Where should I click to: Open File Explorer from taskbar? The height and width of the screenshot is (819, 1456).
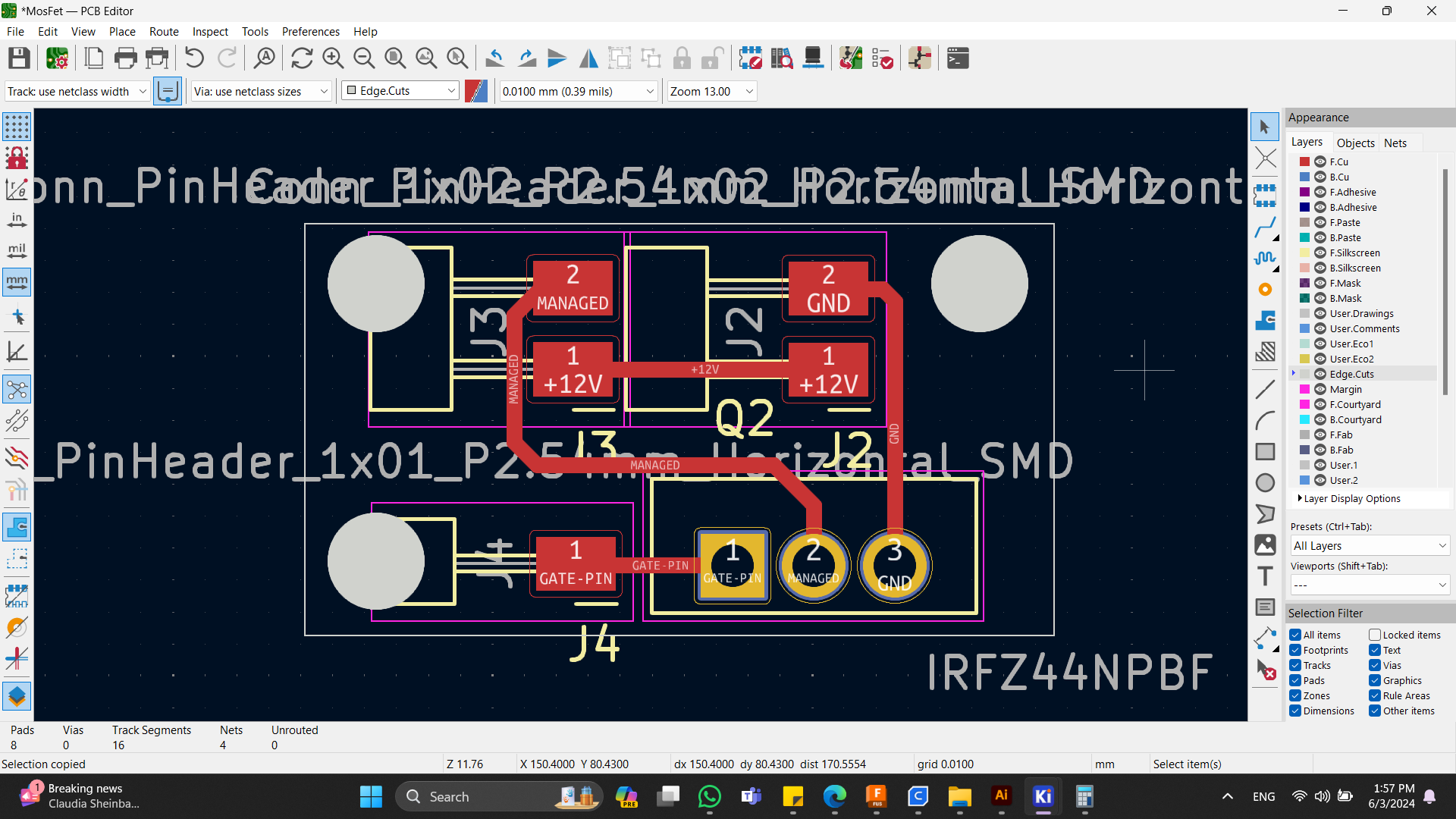(959, 796)
